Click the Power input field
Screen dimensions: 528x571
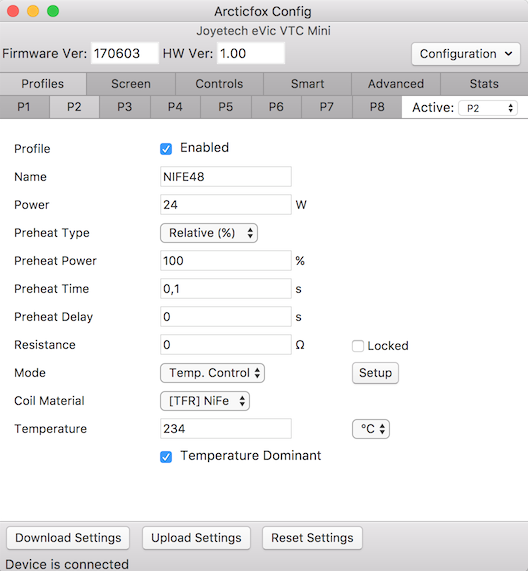[x=226, y=205]
